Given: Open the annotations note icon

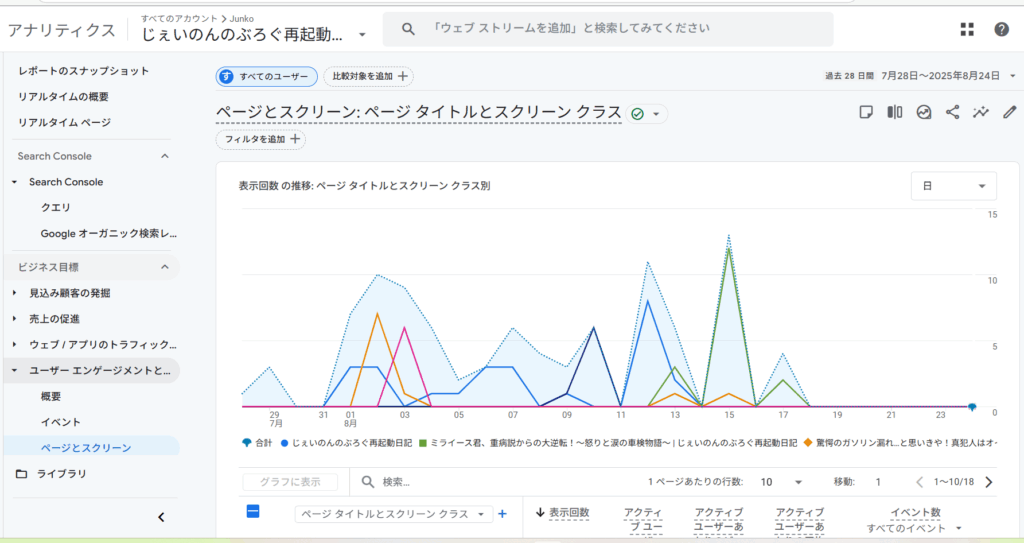Looking at the screenshot, I should 866,113.
